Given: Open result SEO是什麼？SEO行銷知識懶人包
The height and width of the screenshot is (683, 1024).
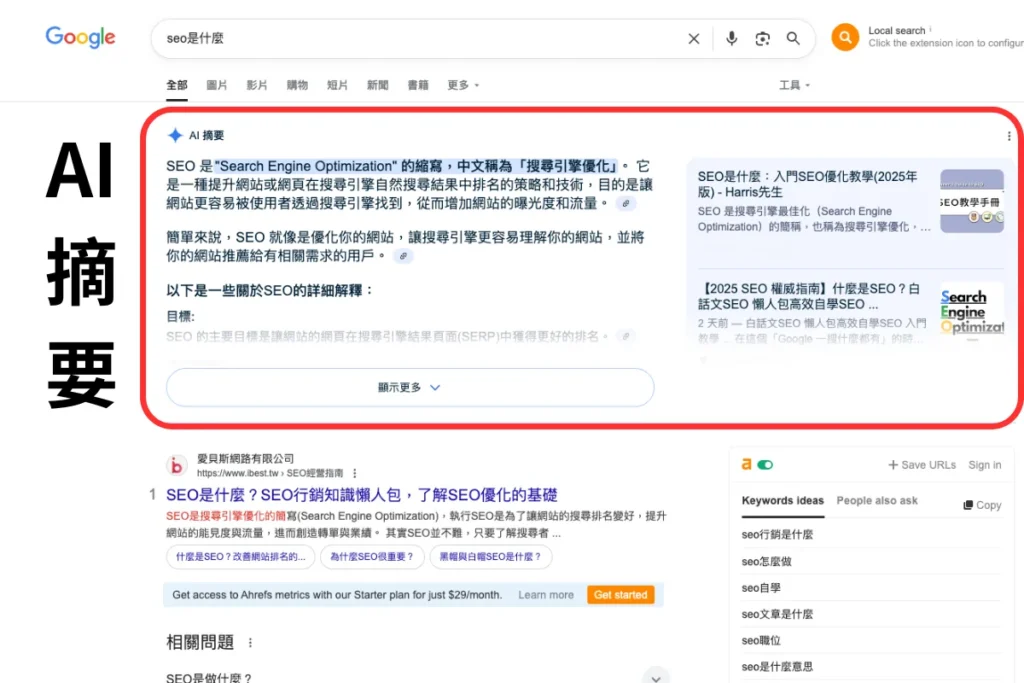Looking at the screenshot, I should coord(362,495).
